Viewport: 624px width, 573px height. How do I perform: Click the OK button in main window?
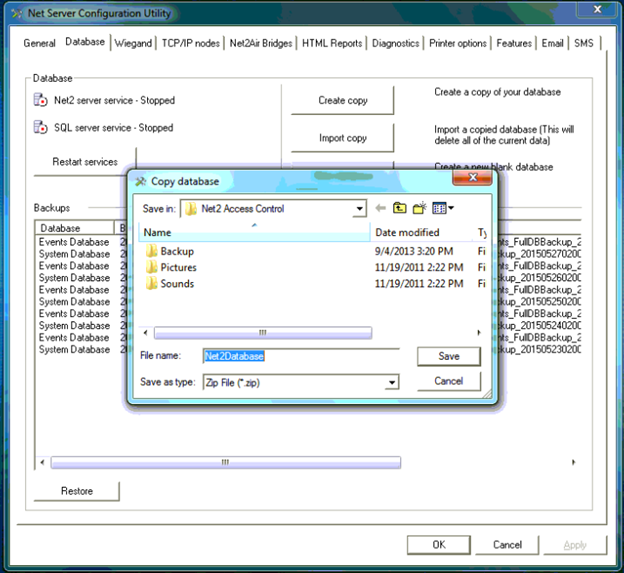pyautogui.click(x=439, y=545)
